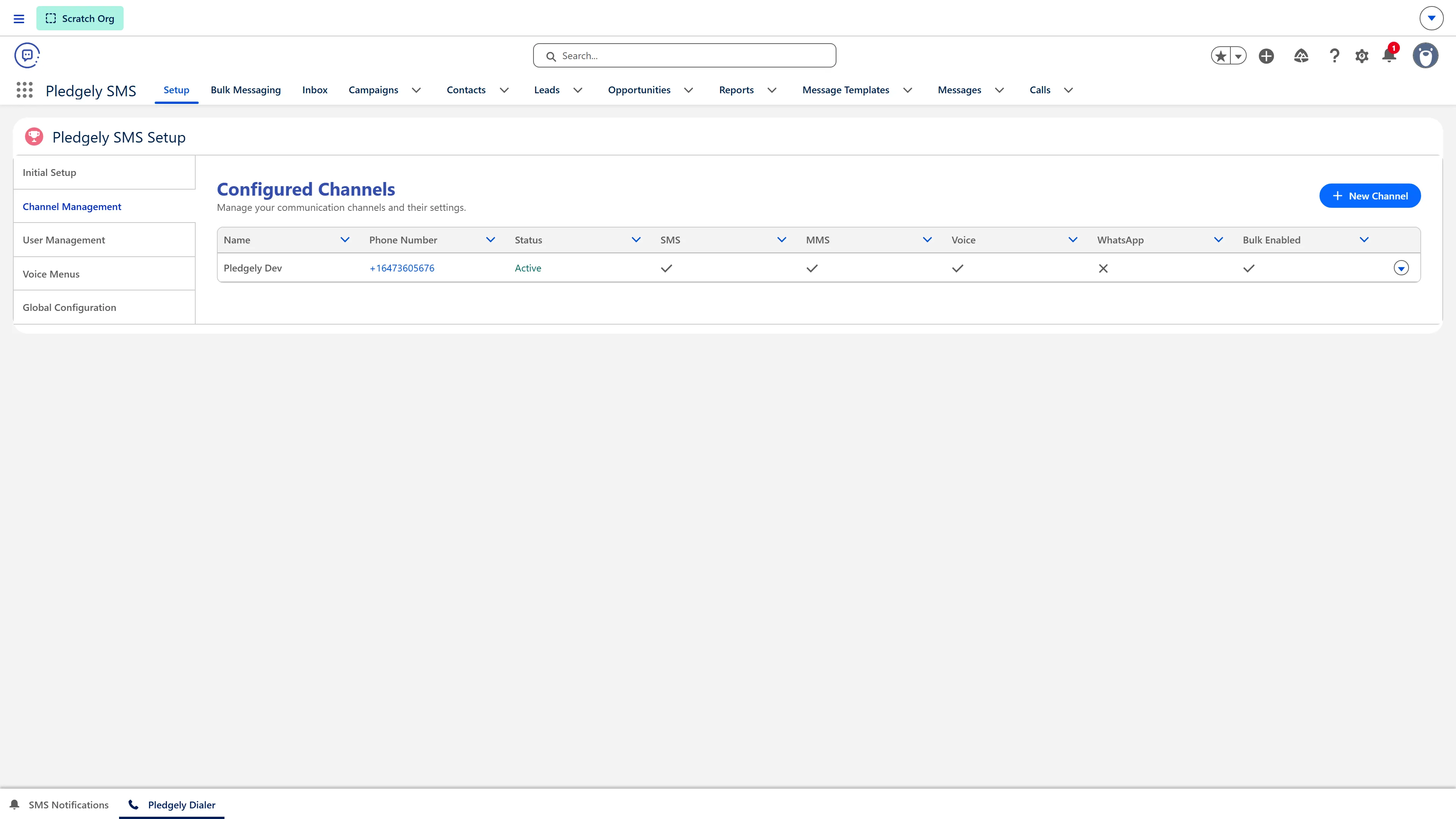The image size is (1456, 819).
Task: Click the top-right circular dropdown arrow
Action: tap(1431, 18)
